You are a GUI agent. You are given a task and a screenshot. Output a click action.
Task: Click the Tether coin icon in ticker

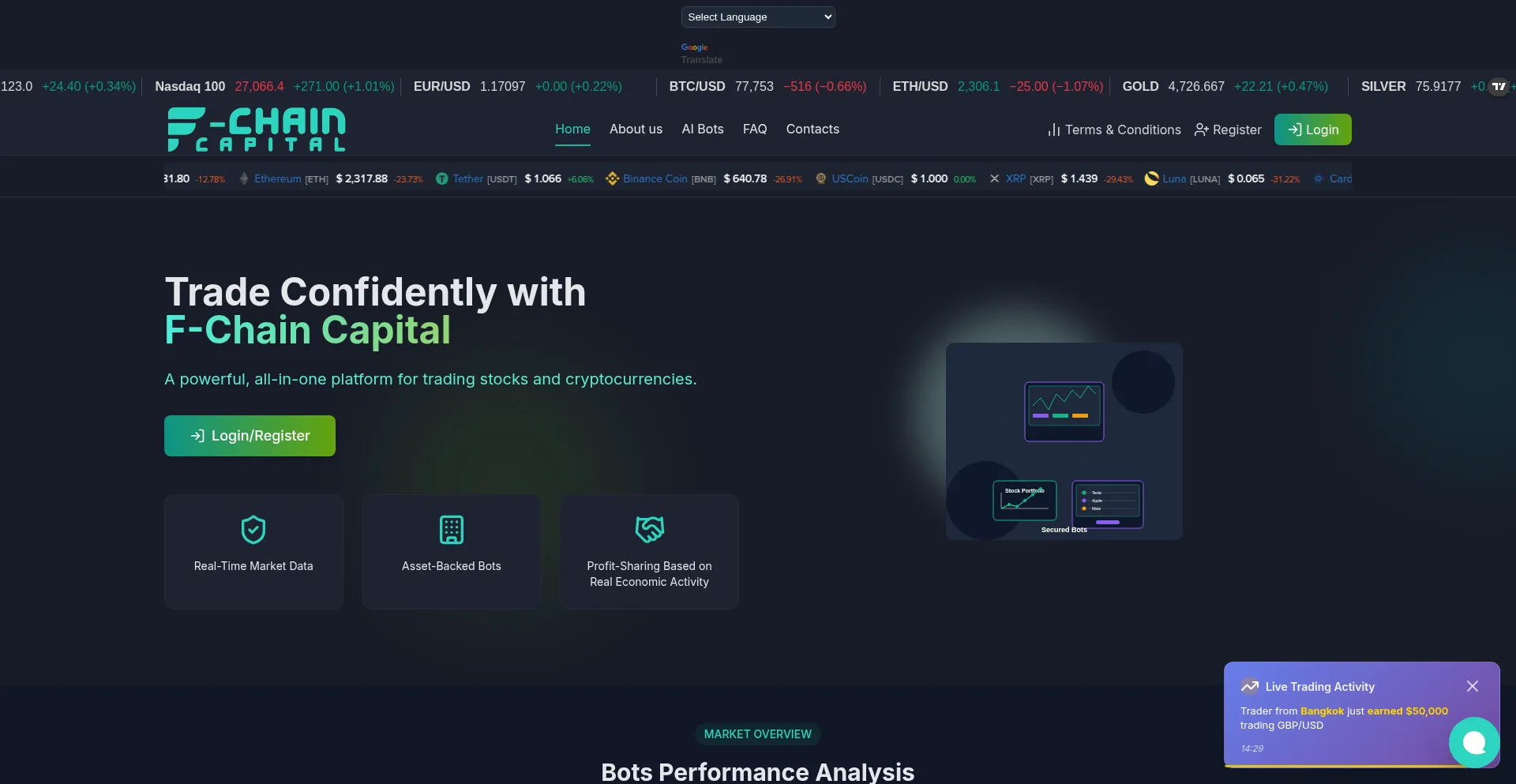(x=442, y=178)
